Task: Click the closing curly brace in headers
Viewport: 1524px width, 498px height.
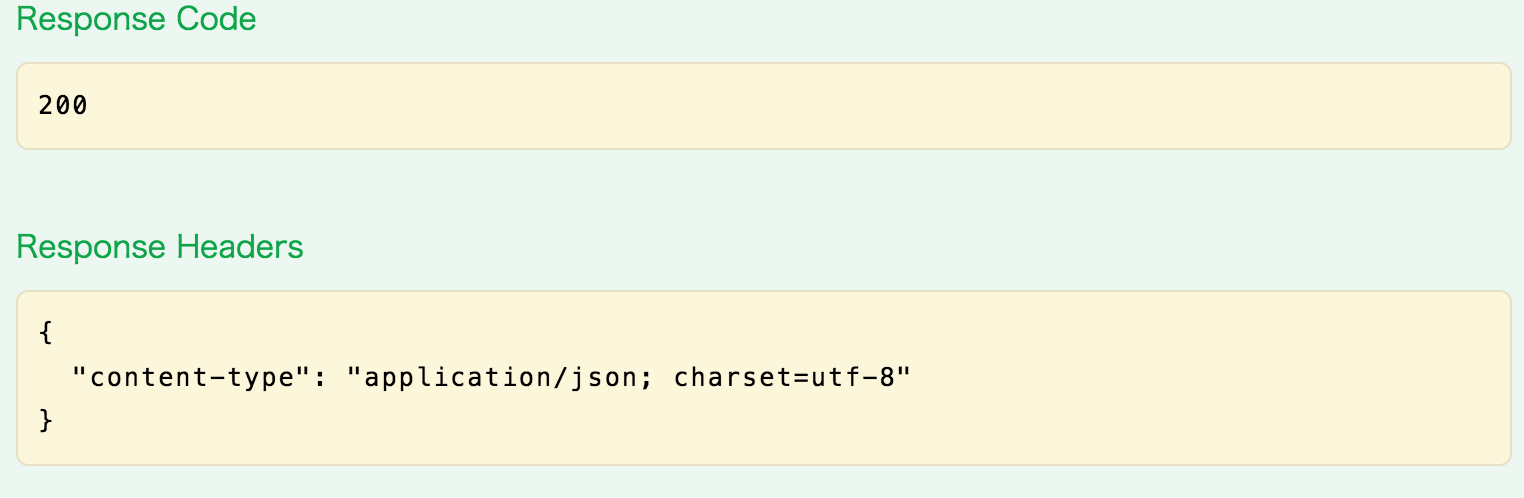Action: pyautogui.click(x=45, y=422)
